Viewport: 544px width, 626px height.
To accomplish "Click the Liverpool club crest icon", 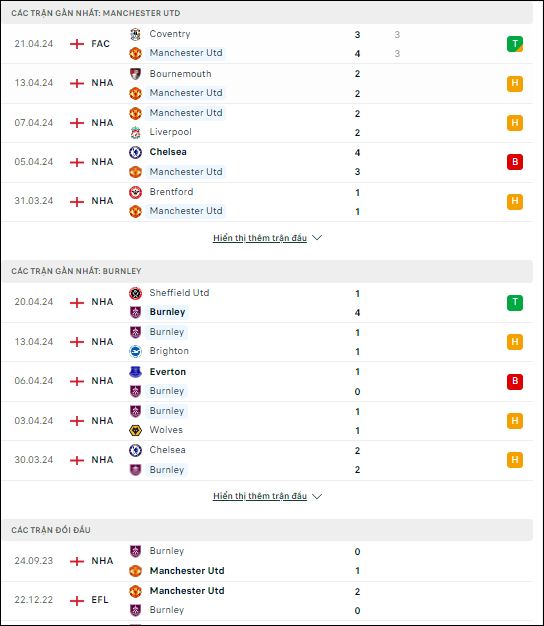I will tap(135, 133).
